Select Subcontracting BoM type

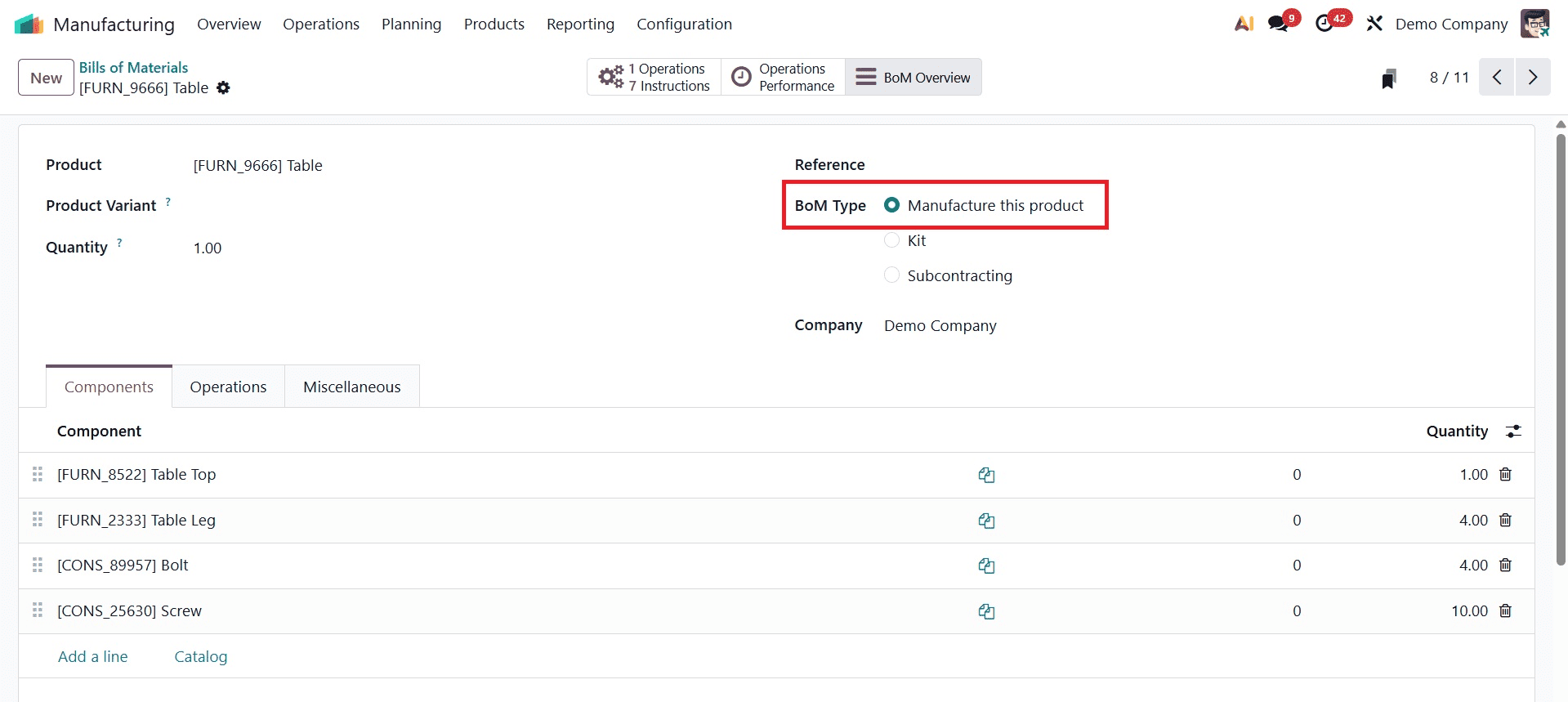(x=891, y=275)
